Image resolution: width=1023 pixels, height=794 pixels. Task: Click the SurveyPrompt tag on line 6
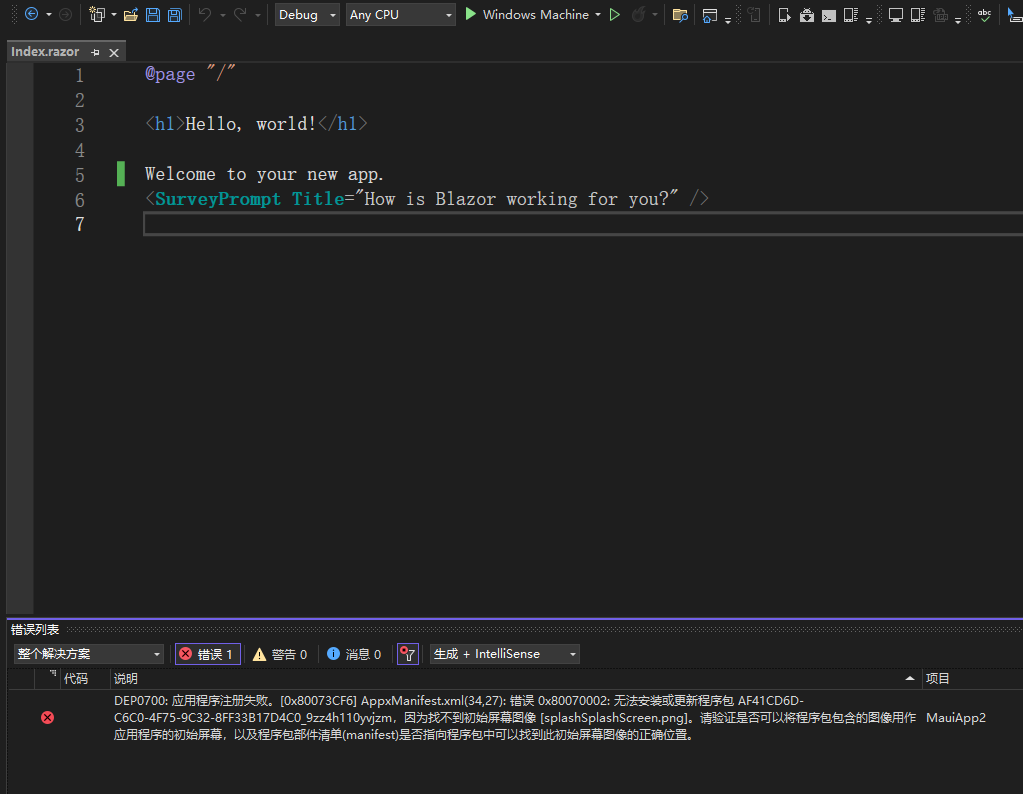pos(217,199)
